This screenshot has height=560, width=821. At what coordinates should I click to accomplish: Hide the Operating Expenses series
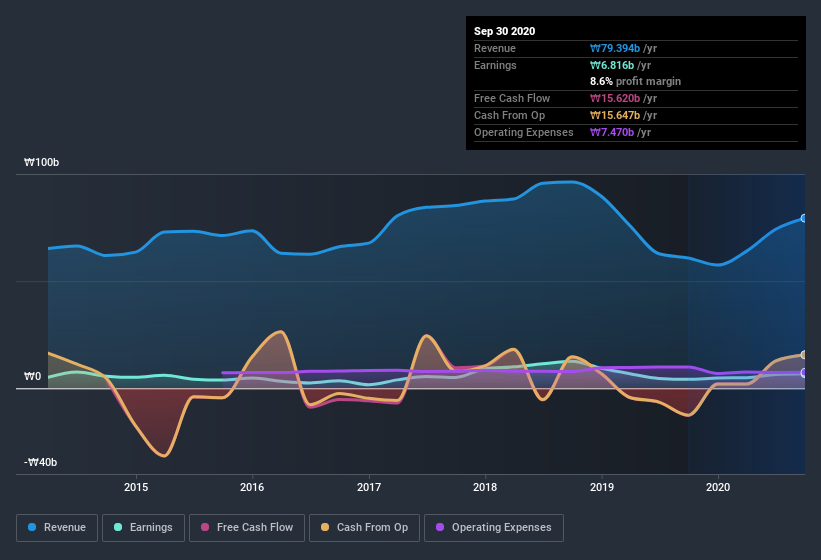click(x=494, y=528)
